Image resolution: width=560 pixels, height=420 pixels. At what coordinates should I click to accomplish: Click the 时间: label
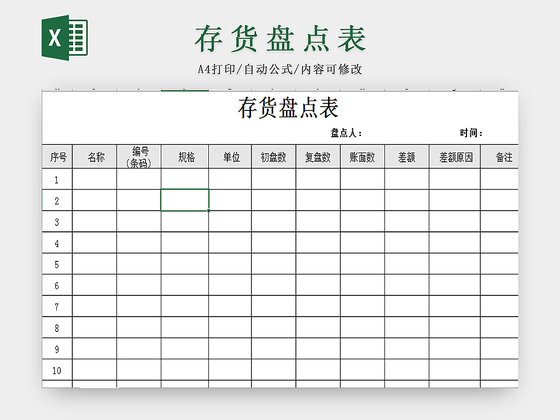tap(471, 133)
